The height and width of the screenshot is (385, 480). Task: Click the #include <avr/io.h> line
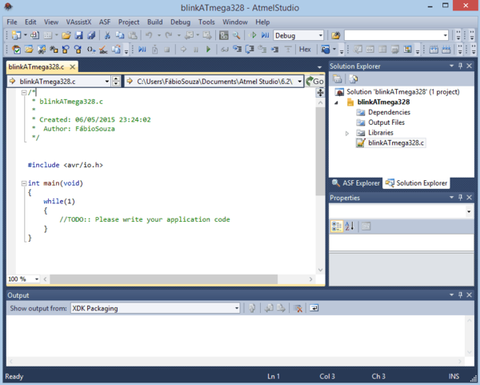click(x=65, y=165)
